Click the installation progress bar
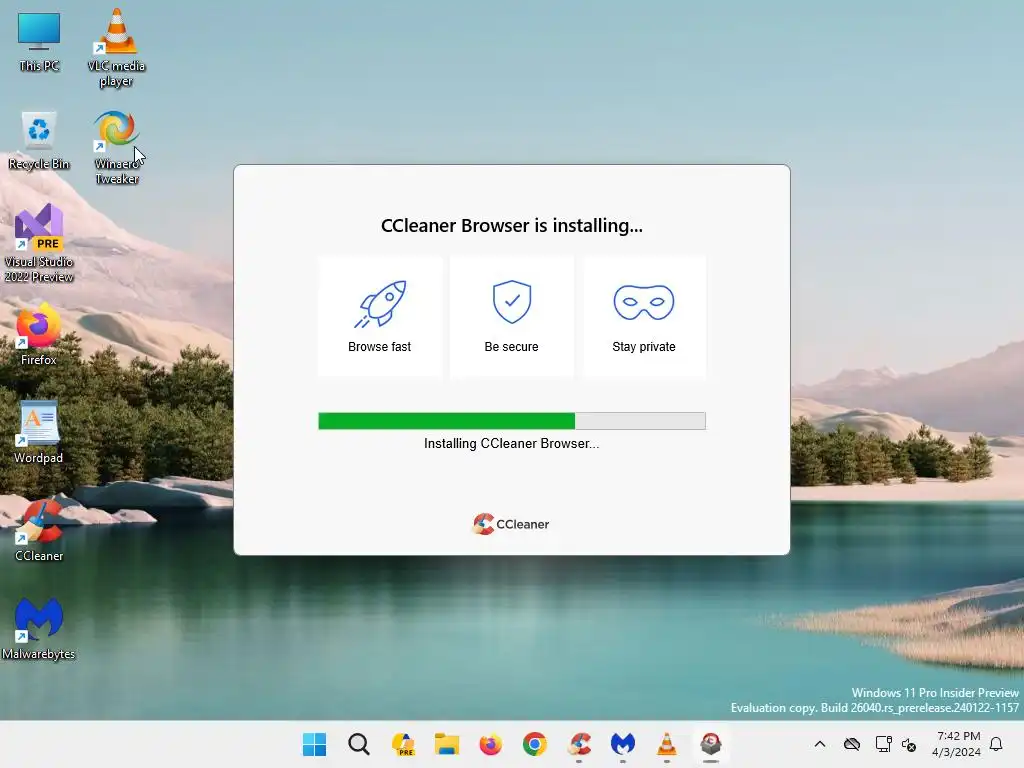This screenshot has width=1024, height=768. click(x=511, y=421)
